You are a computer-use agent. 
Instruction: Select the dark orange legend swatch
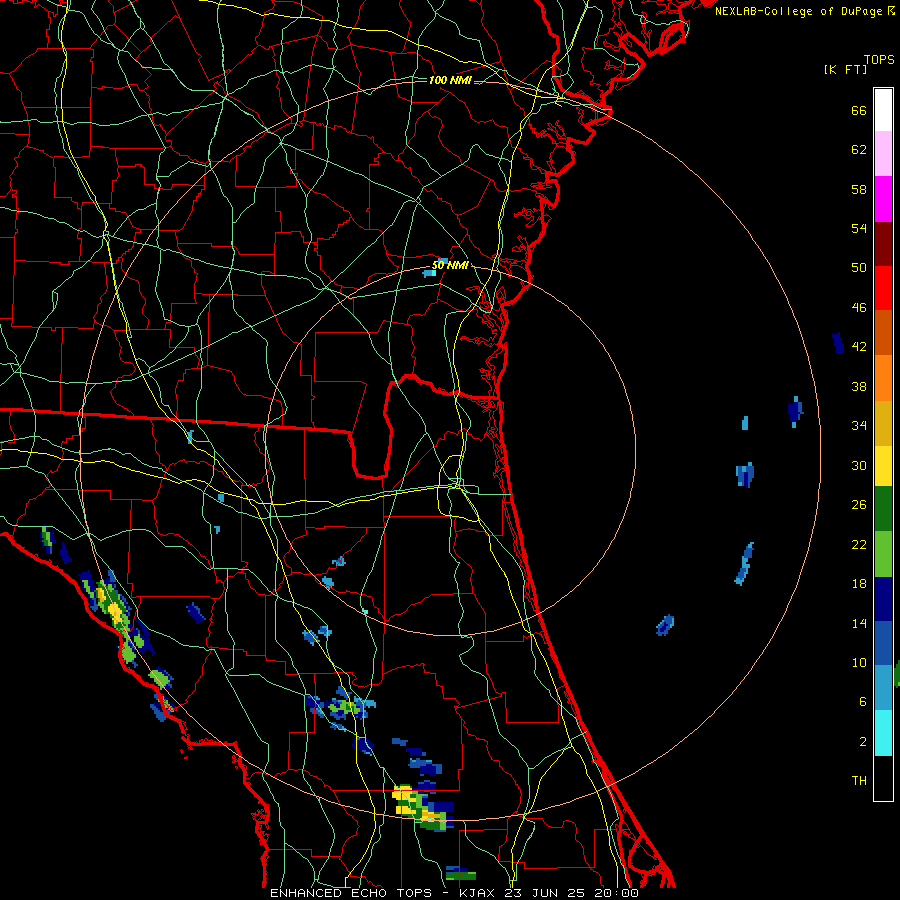pos(883,333)
